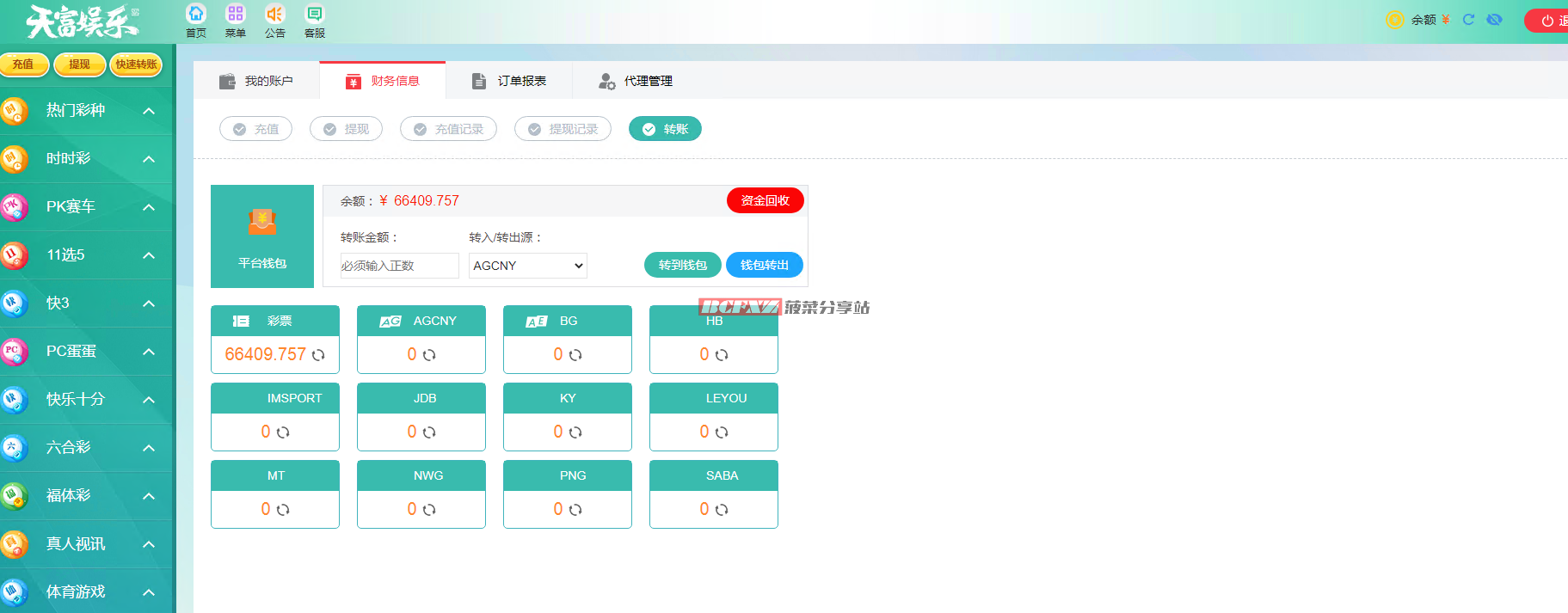The image size is (1568, 613).
Task: Click the transfer amount input field
Action: click(x=399, y=266)
